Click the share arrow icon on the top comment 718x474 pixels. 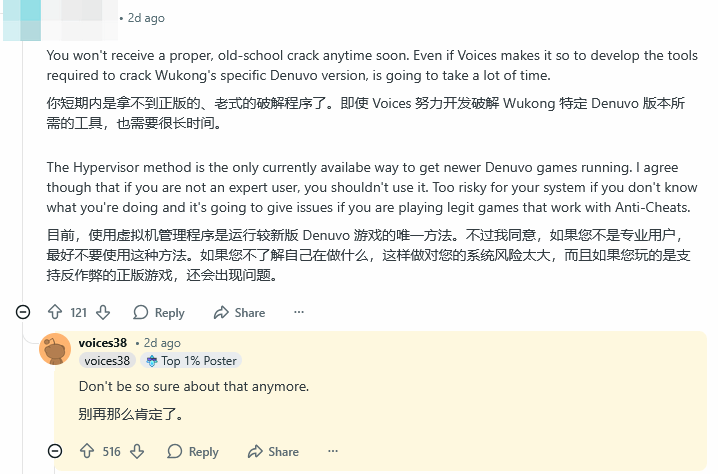(221, 312)
